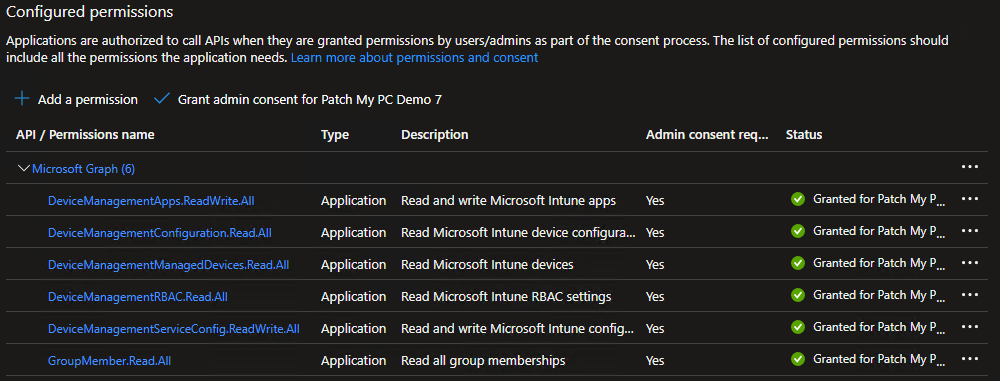Click the checkmark icon for Grant admin consent

pos(162,99)
